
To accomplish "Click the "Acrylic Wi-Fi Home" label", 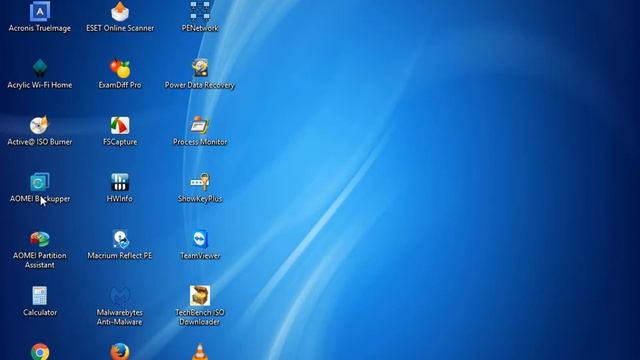I will click(40, 85).
